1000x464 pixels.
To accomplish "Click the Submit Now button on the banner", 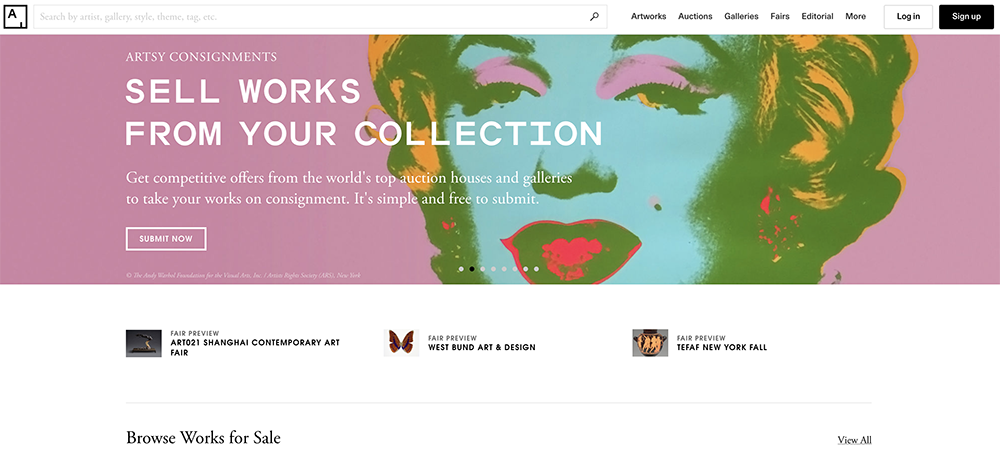I will coord(166,239).
